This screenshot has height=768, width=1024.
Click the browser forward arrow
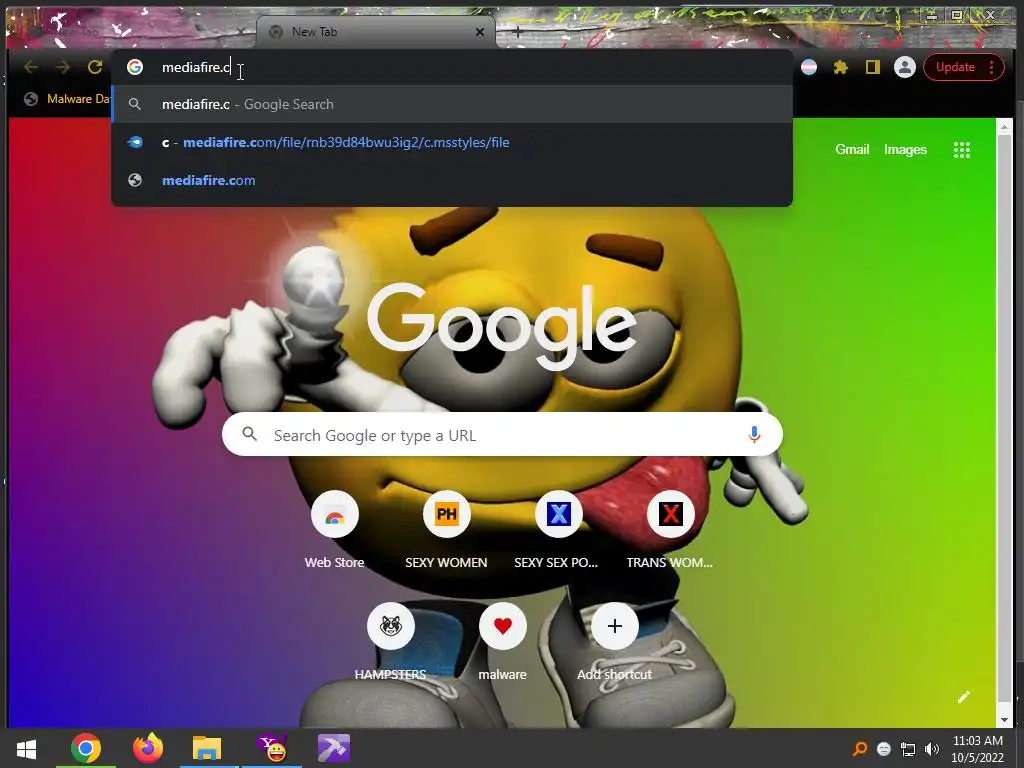coord(63,67)
